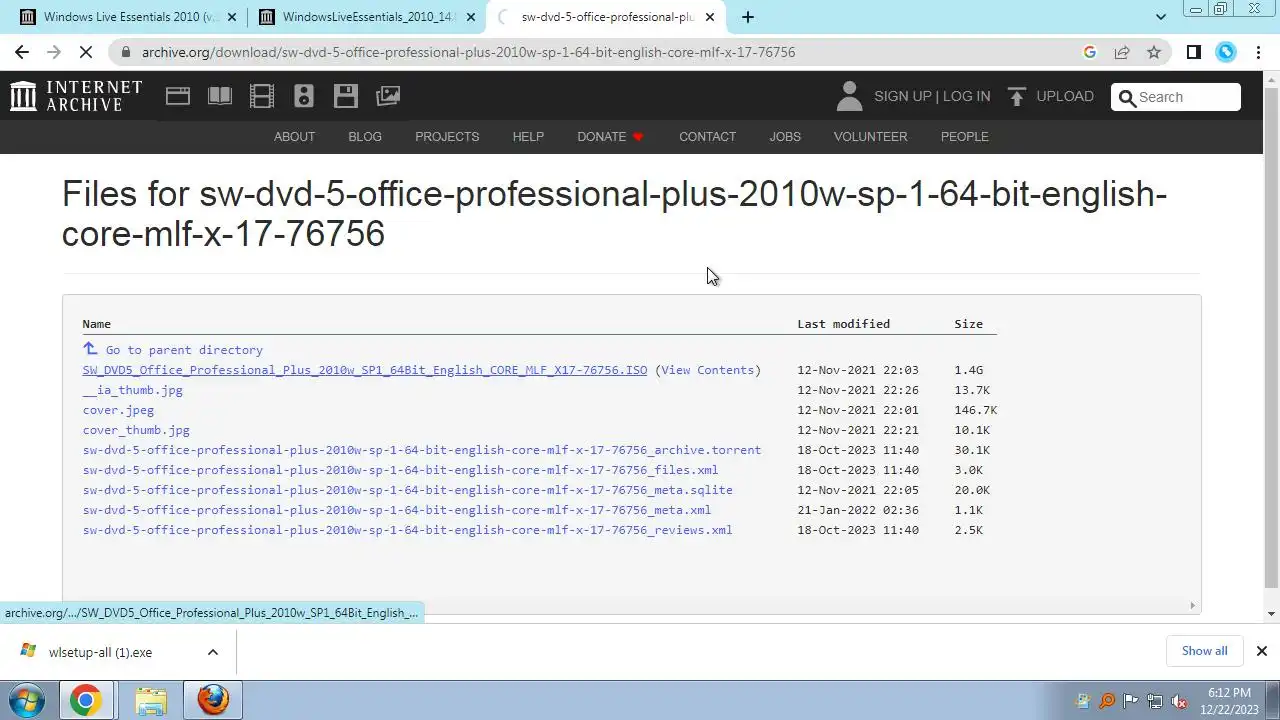Download the SW_DVD5 Office ISO file

pos(365,370)
